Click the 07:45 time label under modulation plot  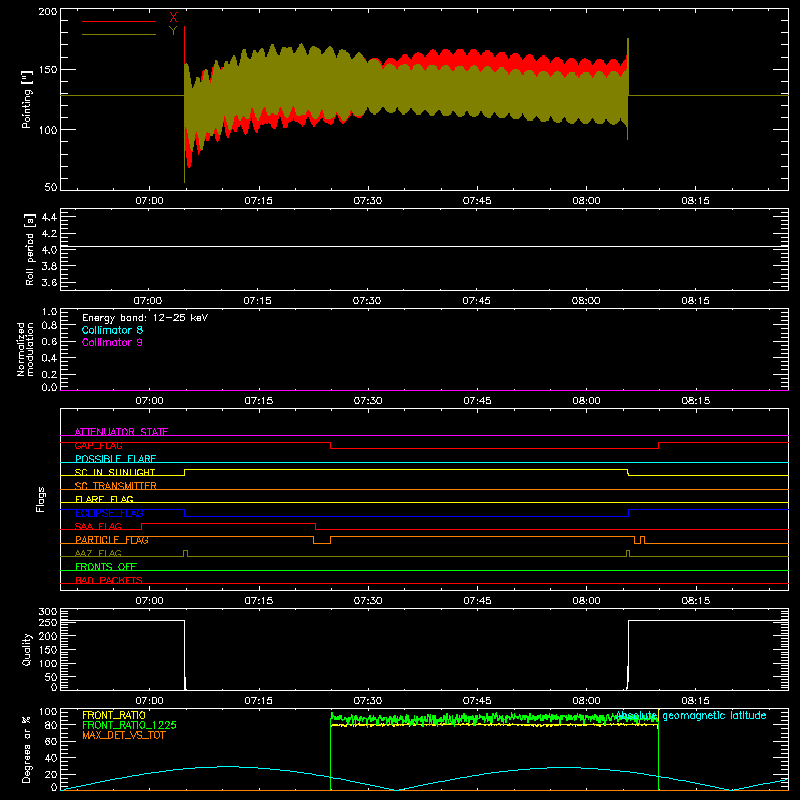point(477,401)
